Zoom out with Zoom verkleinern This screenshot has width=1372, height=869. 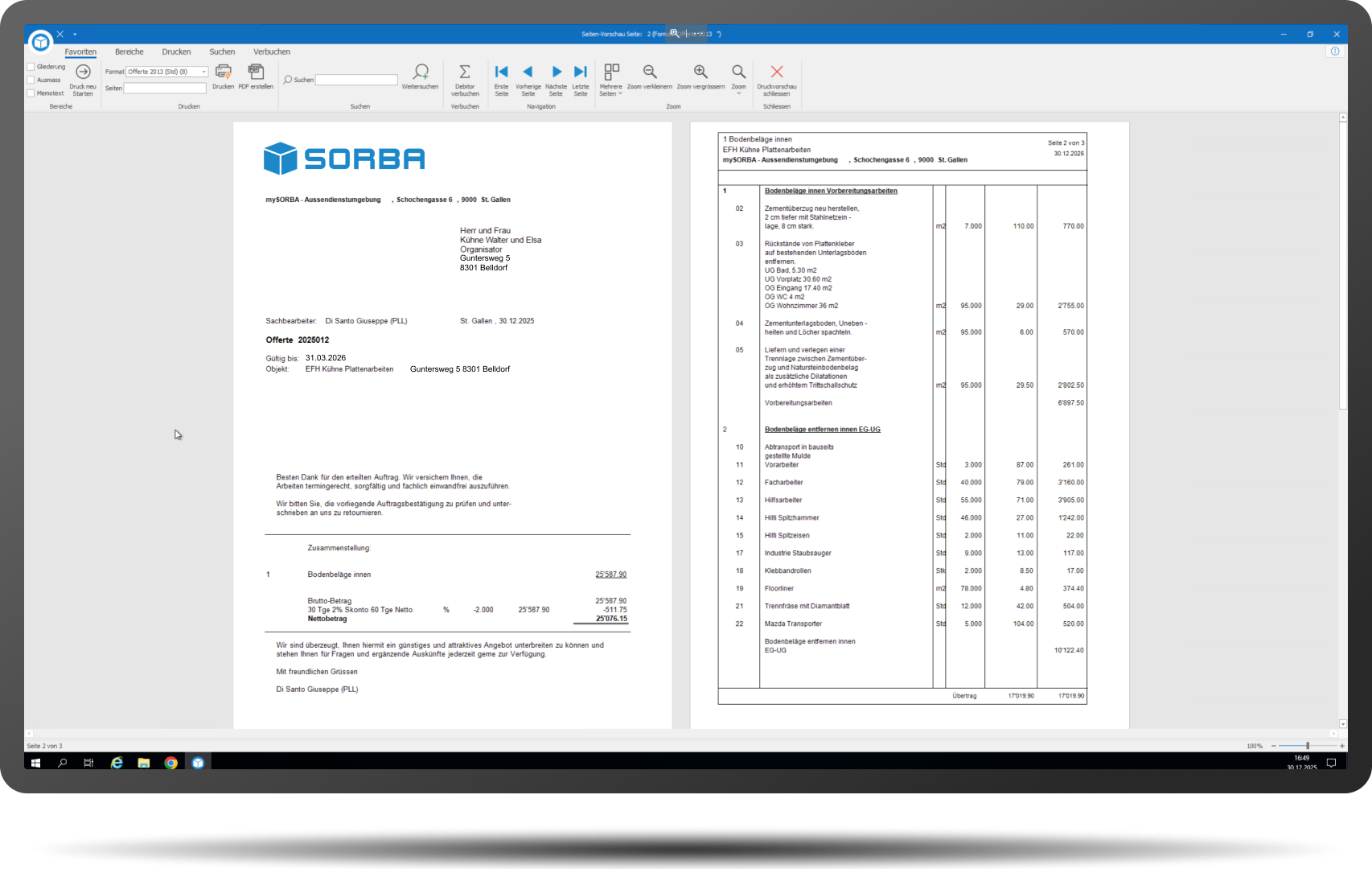coord(650,76)
